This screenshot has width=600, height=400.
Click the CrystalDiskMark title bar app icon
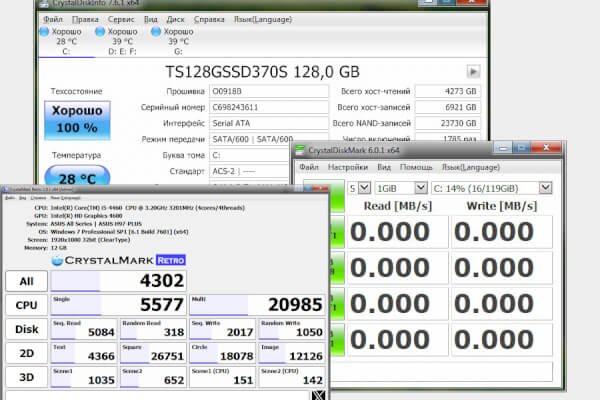(300, 150)
